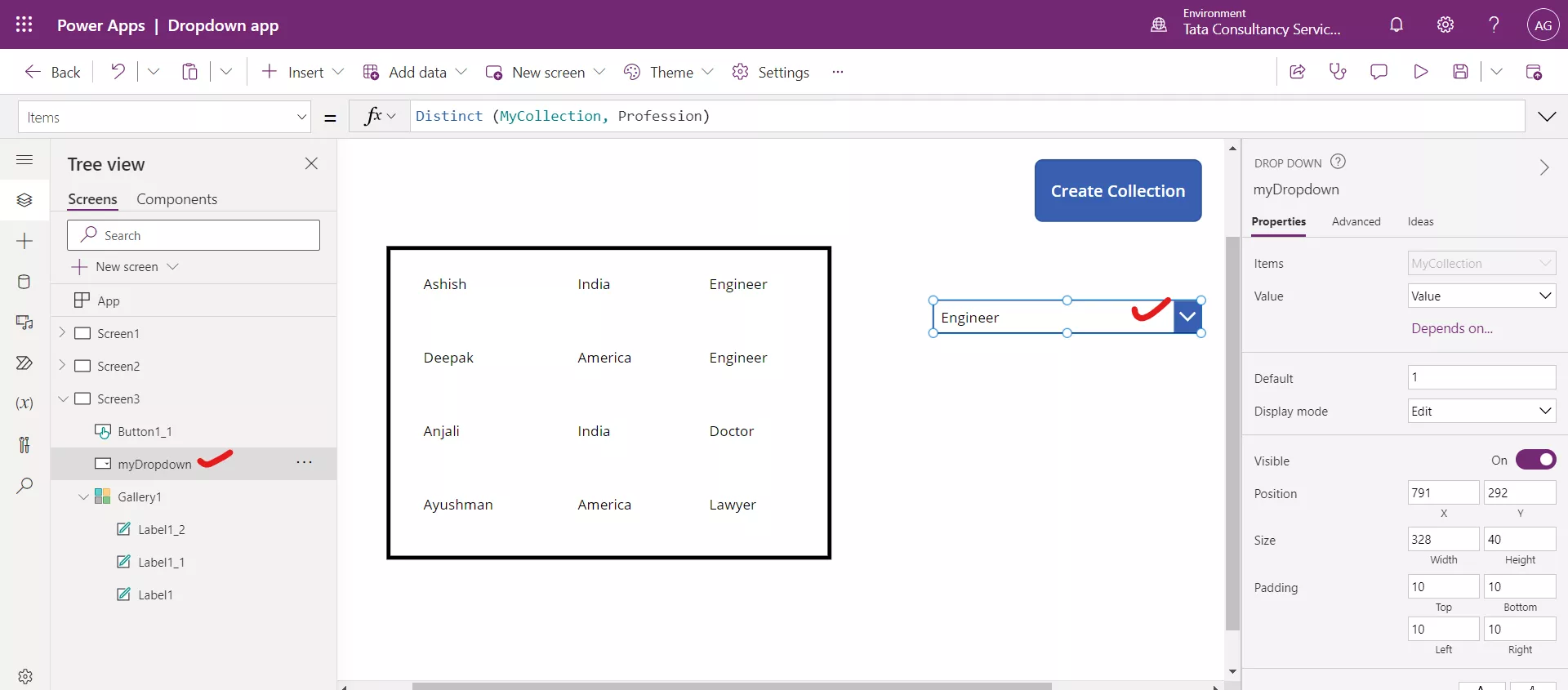Open the Insert menu

click(302, 72)
